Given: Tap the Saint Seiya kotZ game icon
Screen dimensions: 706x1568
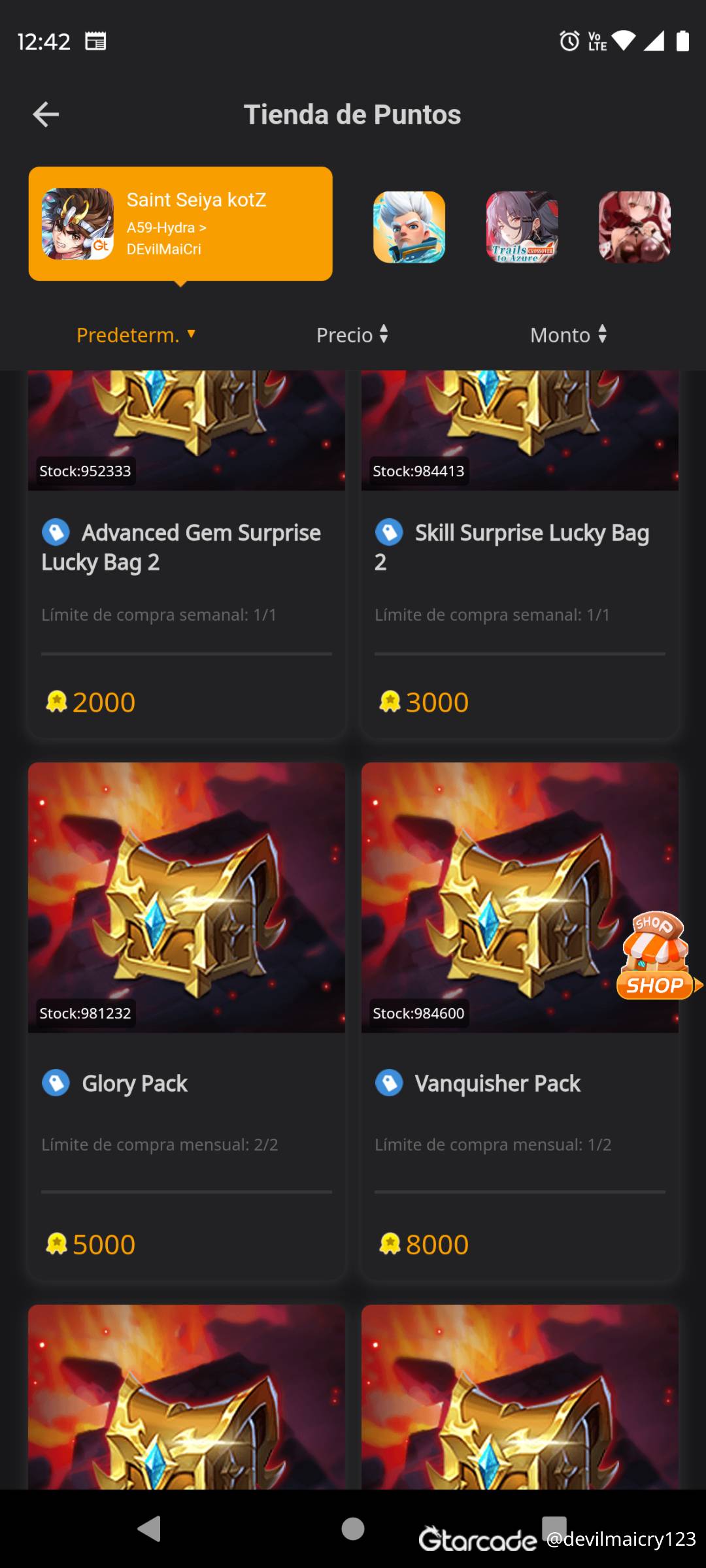Looking at the screenshot, I should click(78, 224).
